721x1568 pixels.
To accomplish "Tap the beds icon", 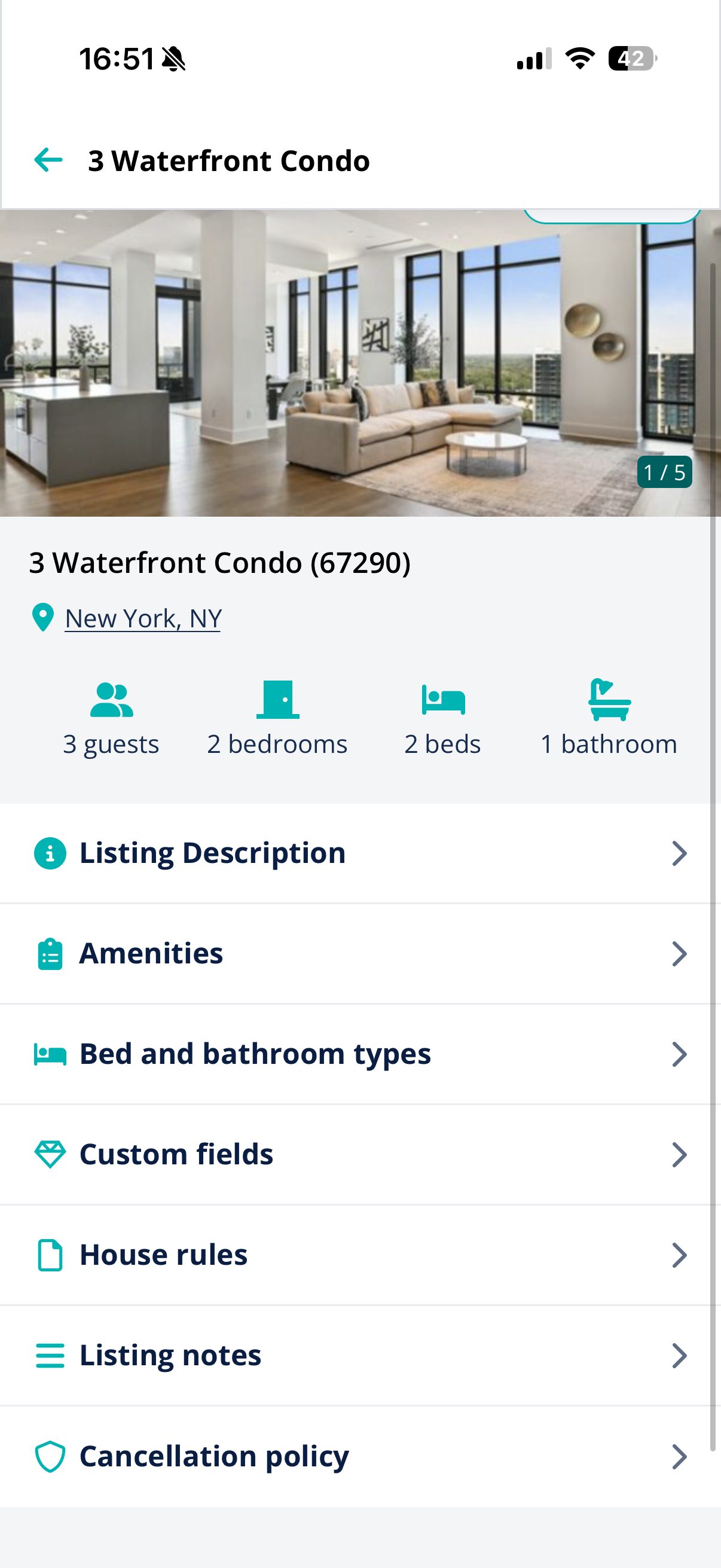I will [x=443, y=700].
